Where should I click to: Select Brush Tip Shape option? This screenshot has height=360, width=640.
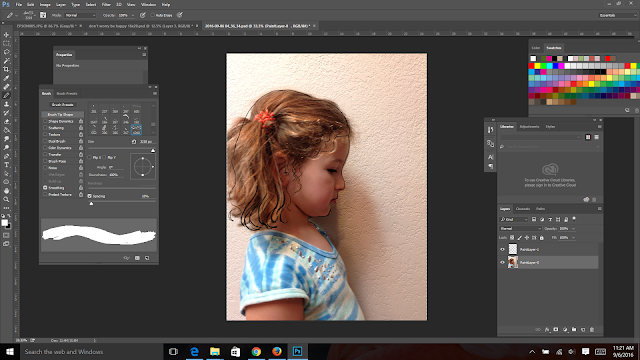click(x=60, y=115)
